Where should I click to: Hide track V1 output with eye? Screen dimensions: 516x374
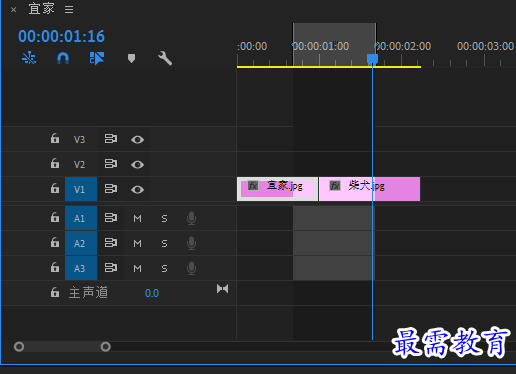(137, 189)
